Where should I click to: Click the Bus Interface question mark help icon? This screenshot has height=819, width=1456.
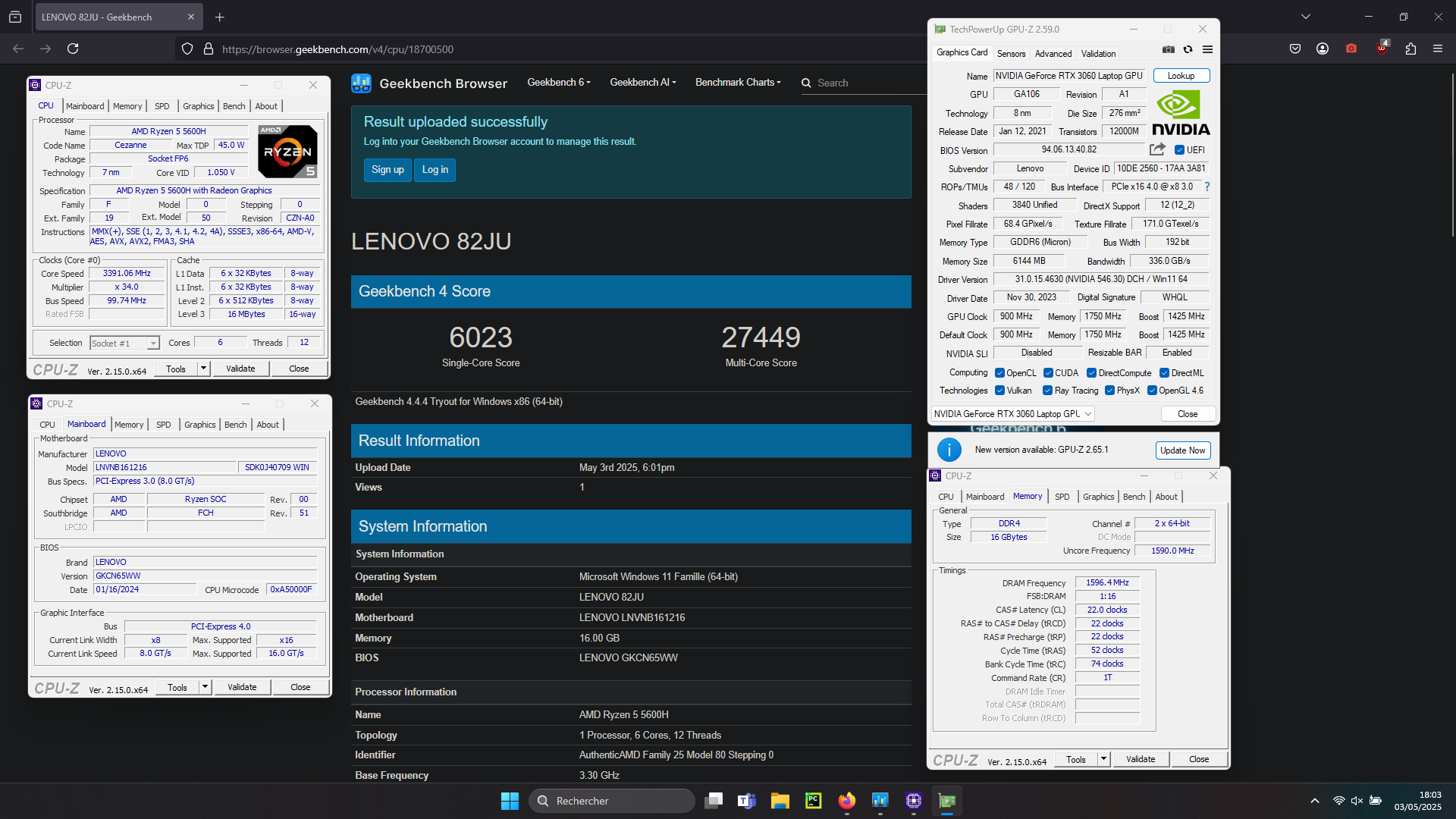(x=1207, y=187)
